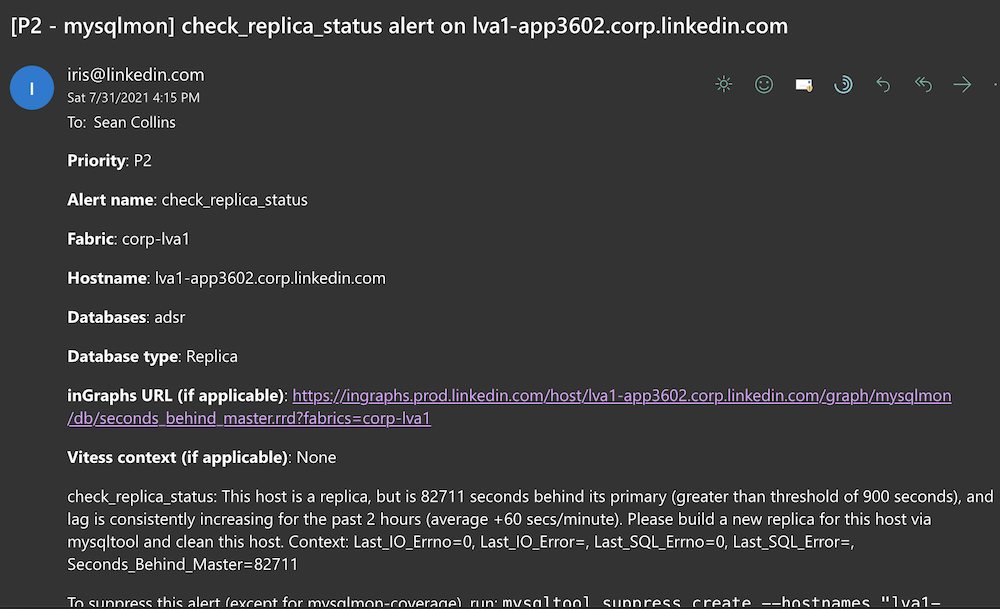The width and height of the screenshot is (1000, 609).
Task: Select recipient name Sean Collins
Action: coord(135,122)
